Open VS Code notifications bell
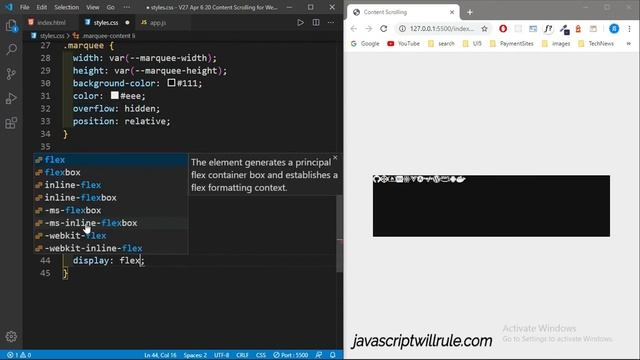640x360 pixels. [x=333, y=355]
